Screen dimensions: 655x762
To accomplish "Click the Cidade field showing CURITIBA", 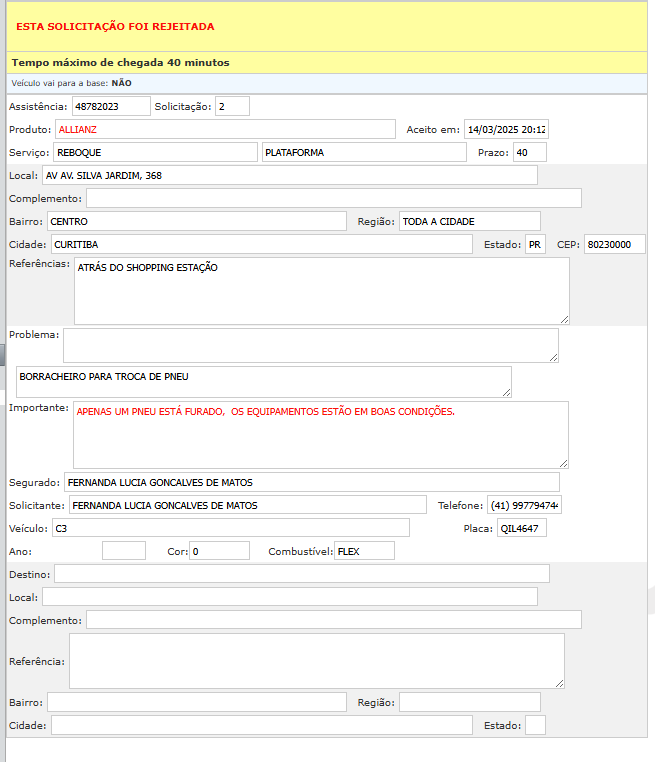I will 261,244.
